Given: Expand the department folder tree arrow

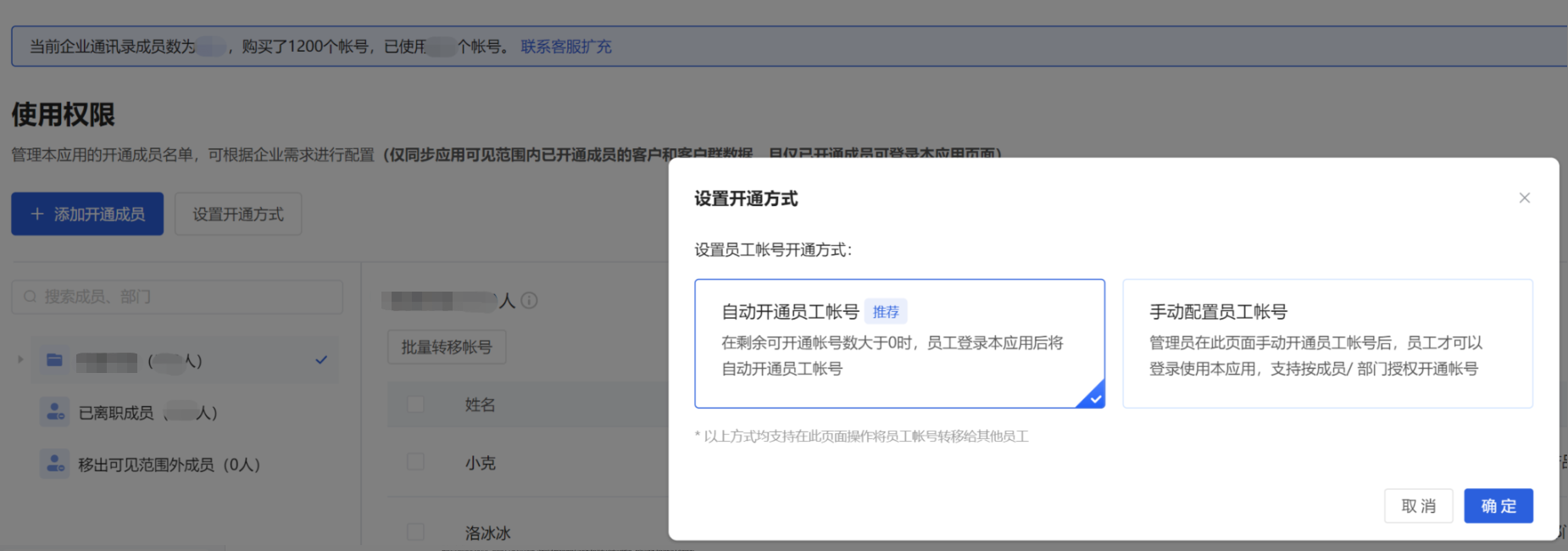Looking at the screenshot, I should pyautogui.click(x=20, y=359).
